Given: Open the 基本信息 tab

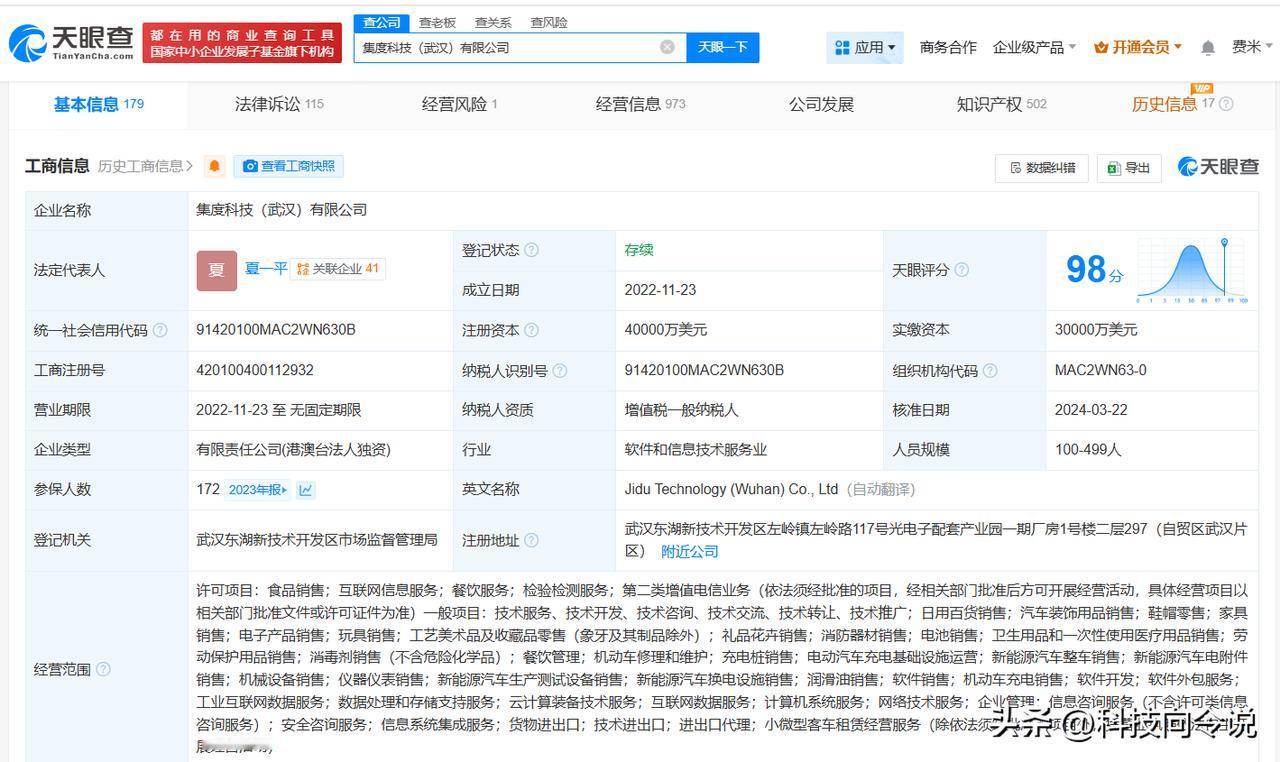Looking at the screenshot, I should 98,104.
